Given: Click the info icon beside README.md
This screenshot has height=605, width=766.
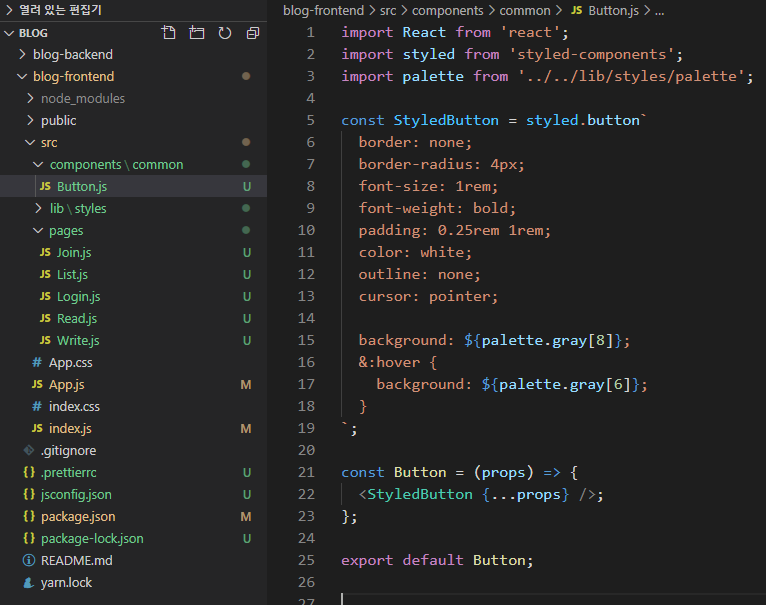Looking at the screenshot, I should point(29,560).
